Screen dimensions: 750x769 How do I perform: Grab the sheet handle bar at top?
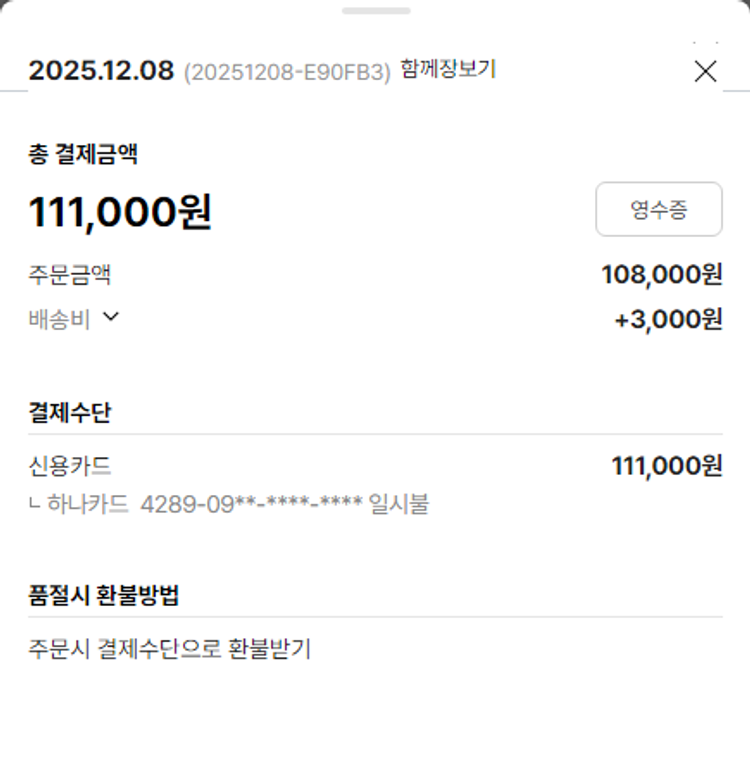(x=375, y=11)
